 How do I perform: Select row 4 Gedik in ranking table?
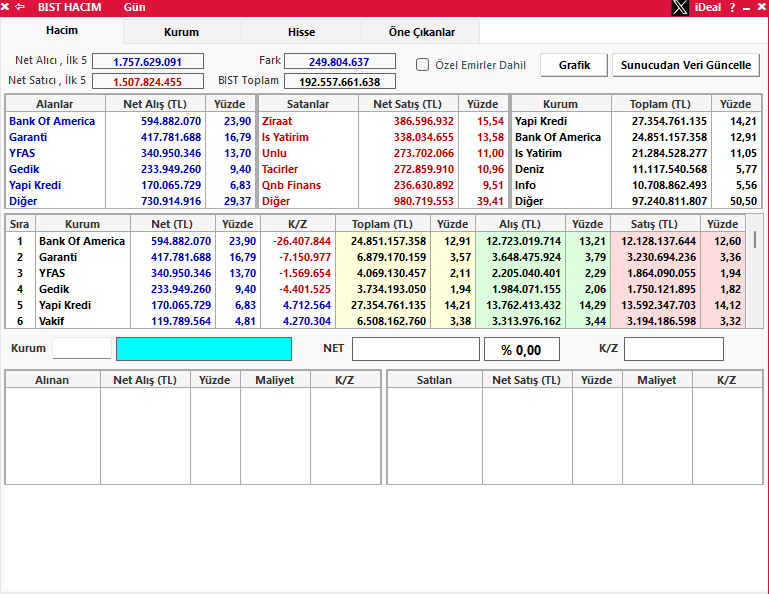point(376,289)
